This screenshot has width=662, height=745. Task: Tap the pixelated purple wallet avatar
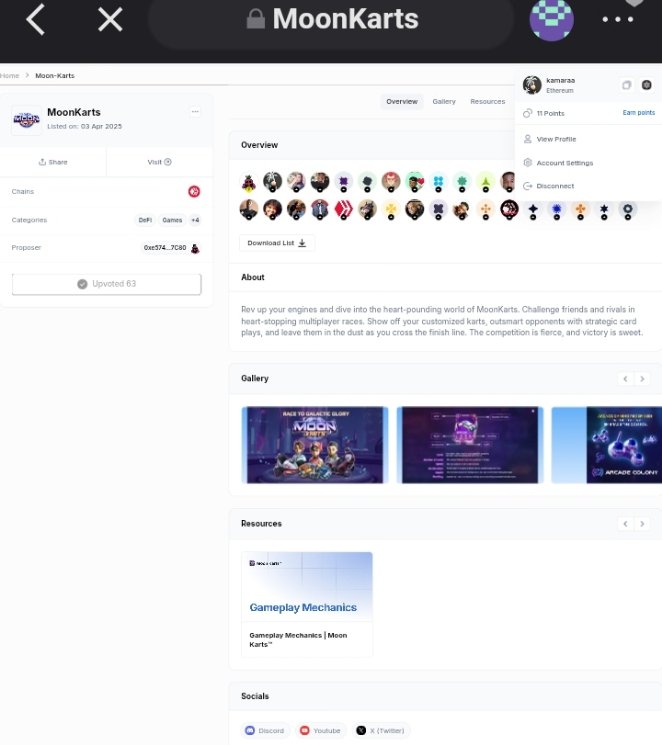coord(551,19)
